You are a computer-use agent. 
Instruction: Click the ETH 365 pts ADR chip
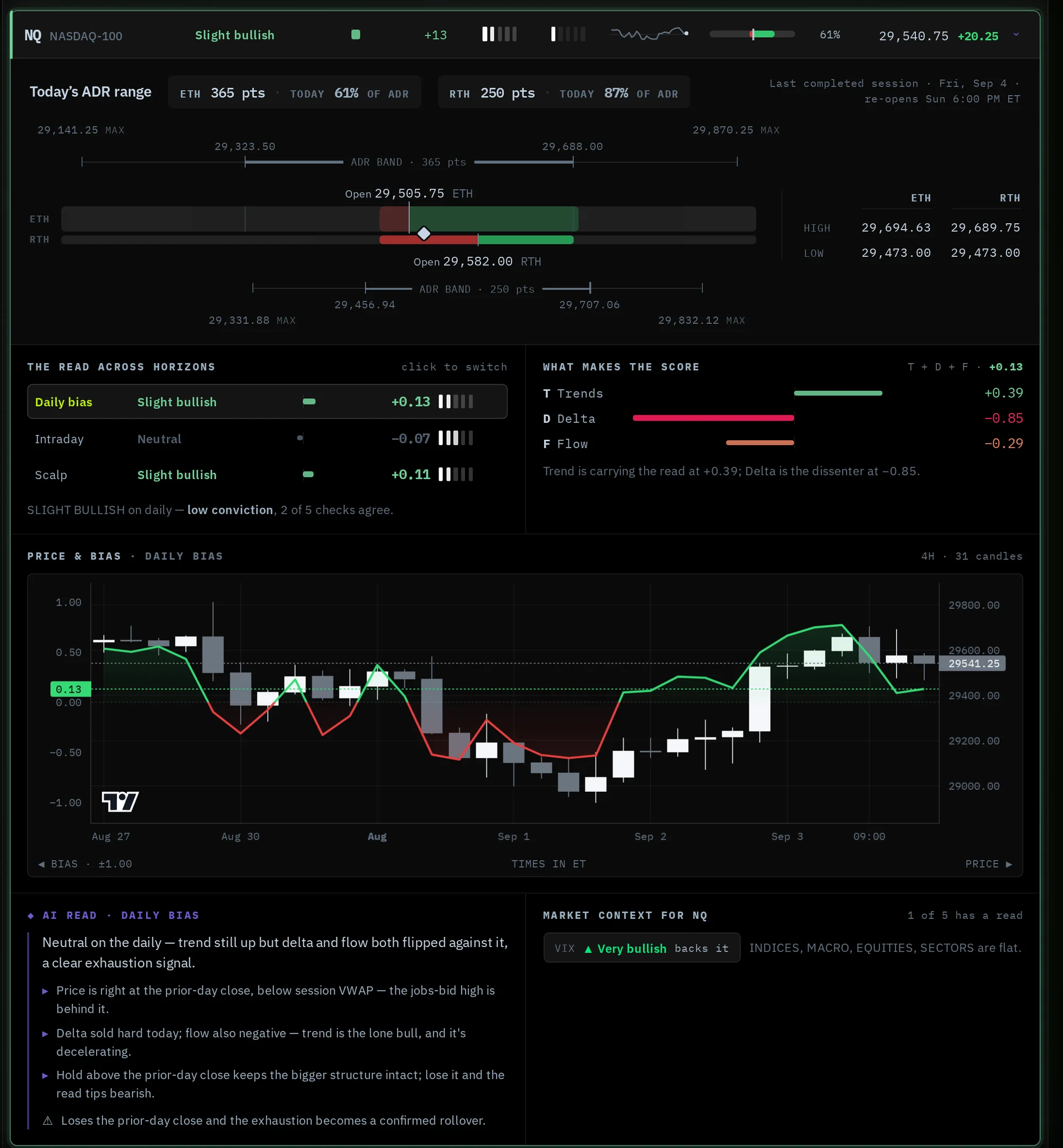point(294,93)
